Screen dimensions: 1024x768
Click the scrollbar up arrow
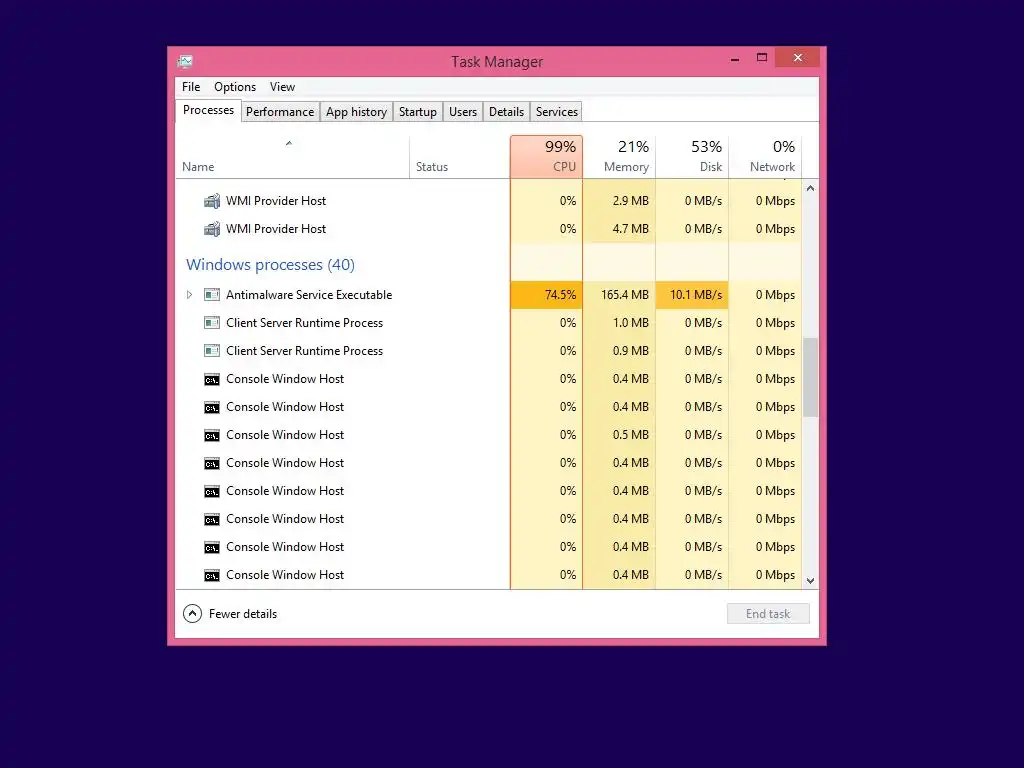tap(810, 188)
